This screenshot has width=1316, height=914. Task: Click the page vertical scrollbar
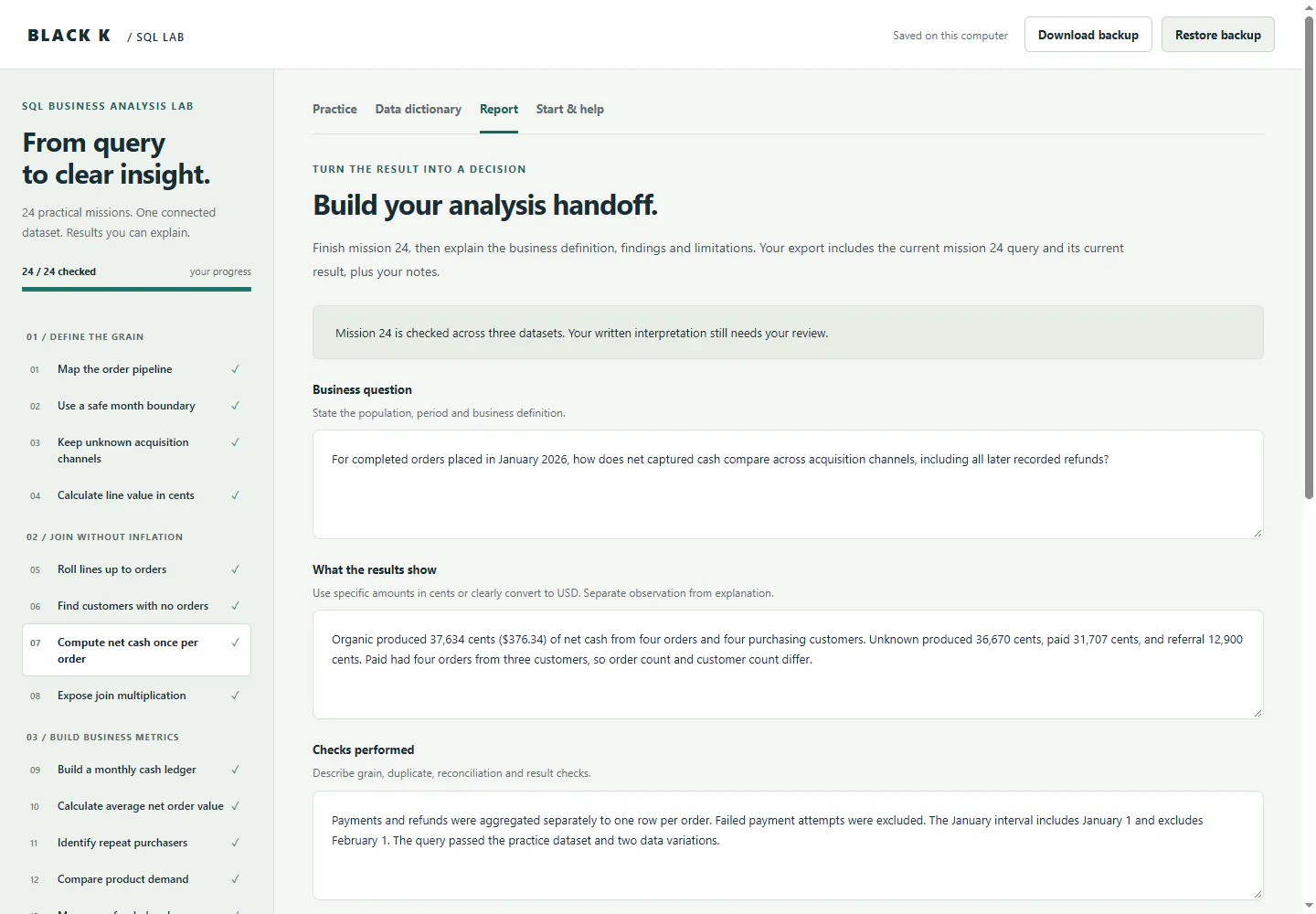(1309, 256)
